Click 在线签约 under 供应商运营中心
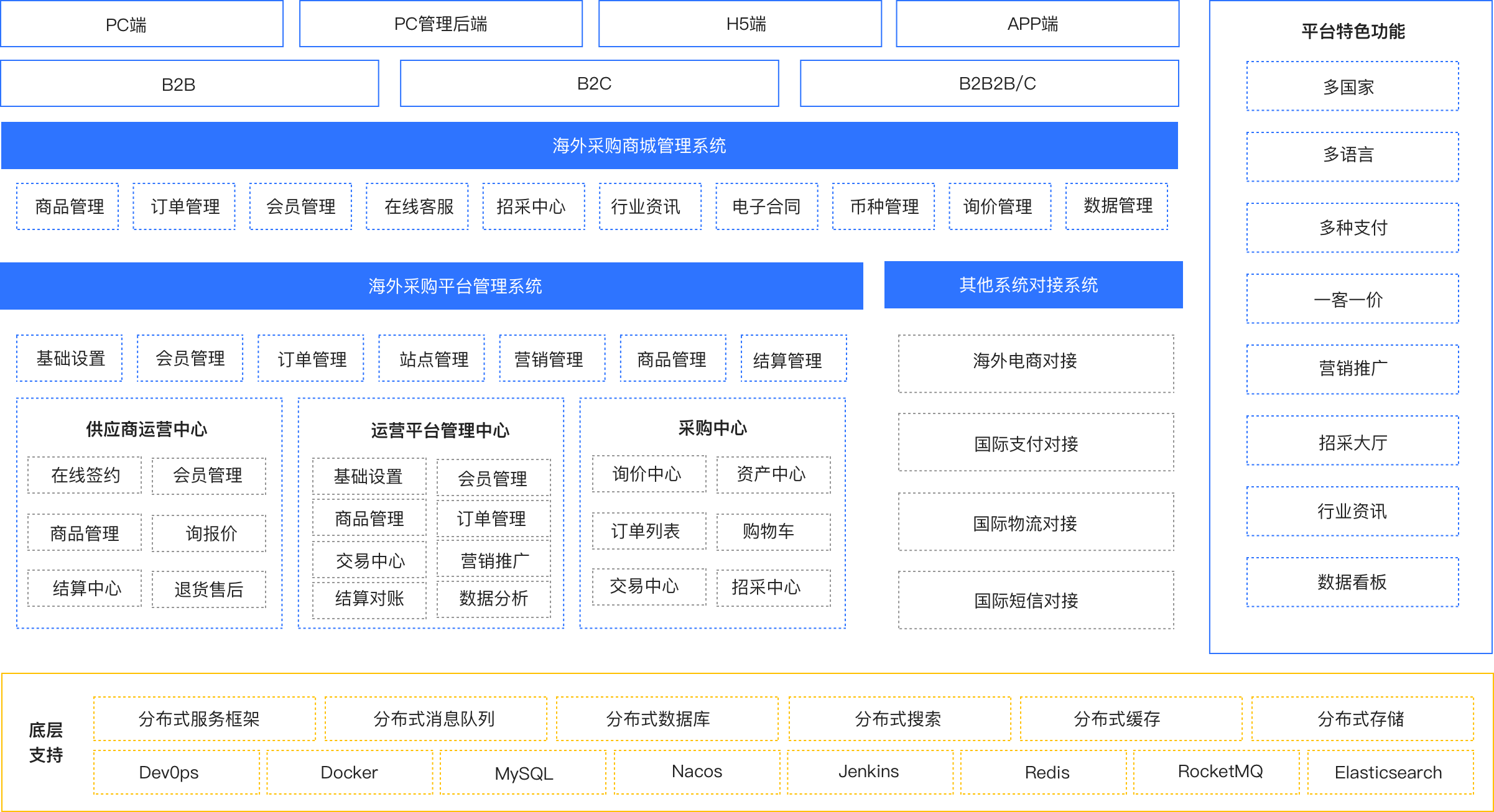1494x812 pixels. [85, 476]
